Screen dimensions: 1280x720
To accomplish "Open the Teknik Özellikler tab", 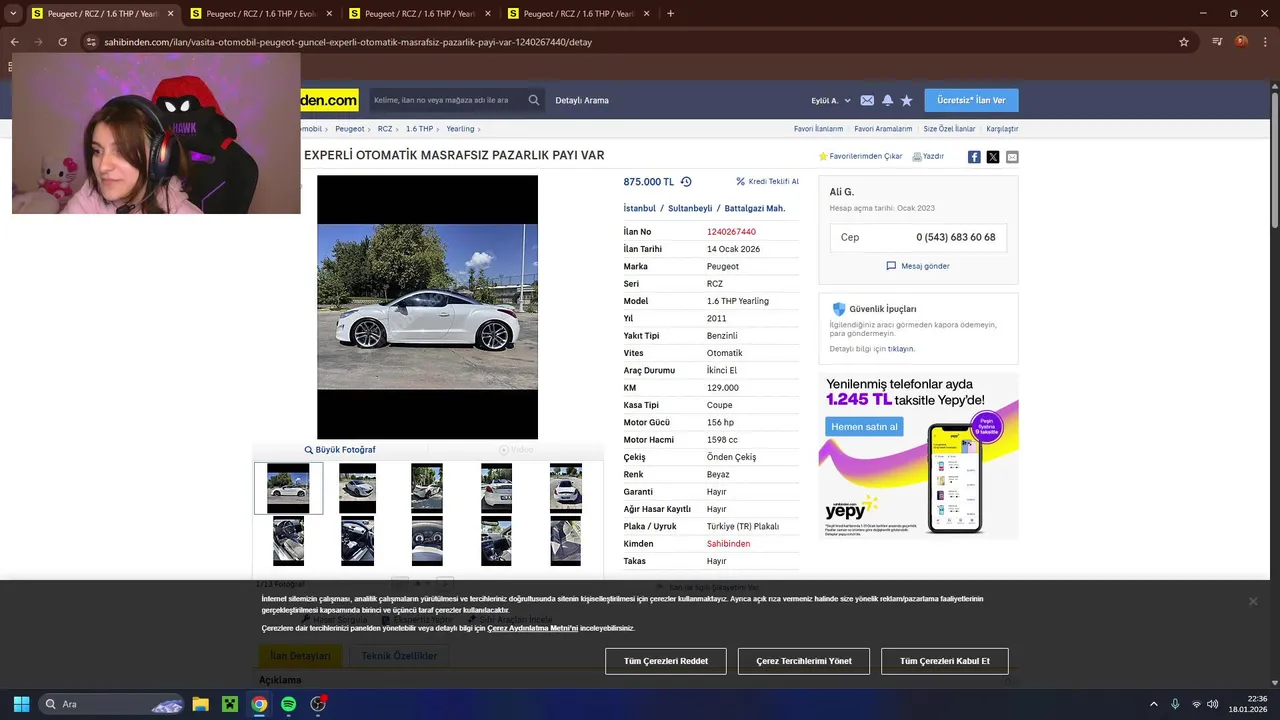I will coord(399,656).
